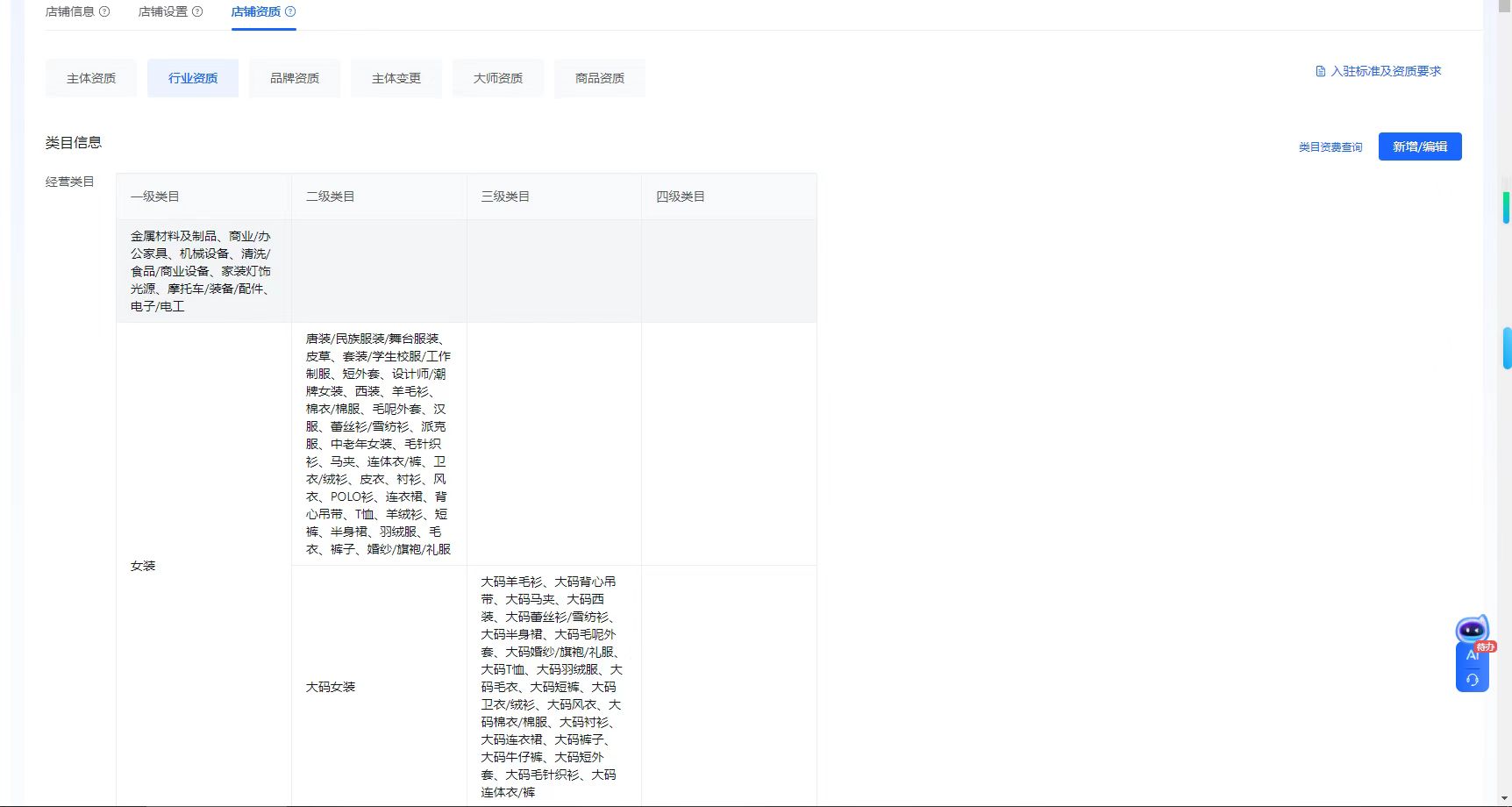The image size is (1512, 807).
Task: Click the document icon before 入驻标准及资质要求
Action: [1321, 72]
